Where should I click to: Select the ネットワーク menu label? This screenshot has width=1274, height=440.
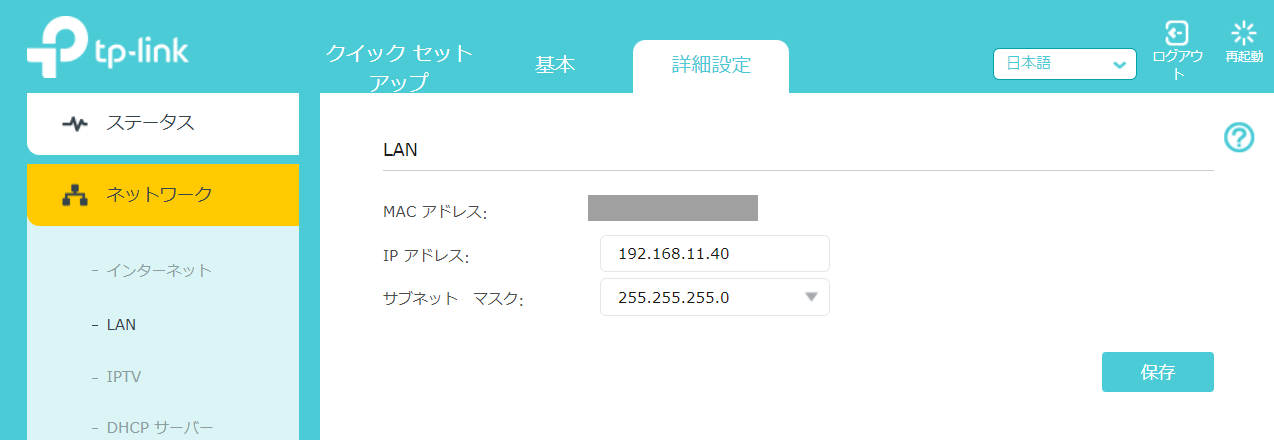coord(160,195)
